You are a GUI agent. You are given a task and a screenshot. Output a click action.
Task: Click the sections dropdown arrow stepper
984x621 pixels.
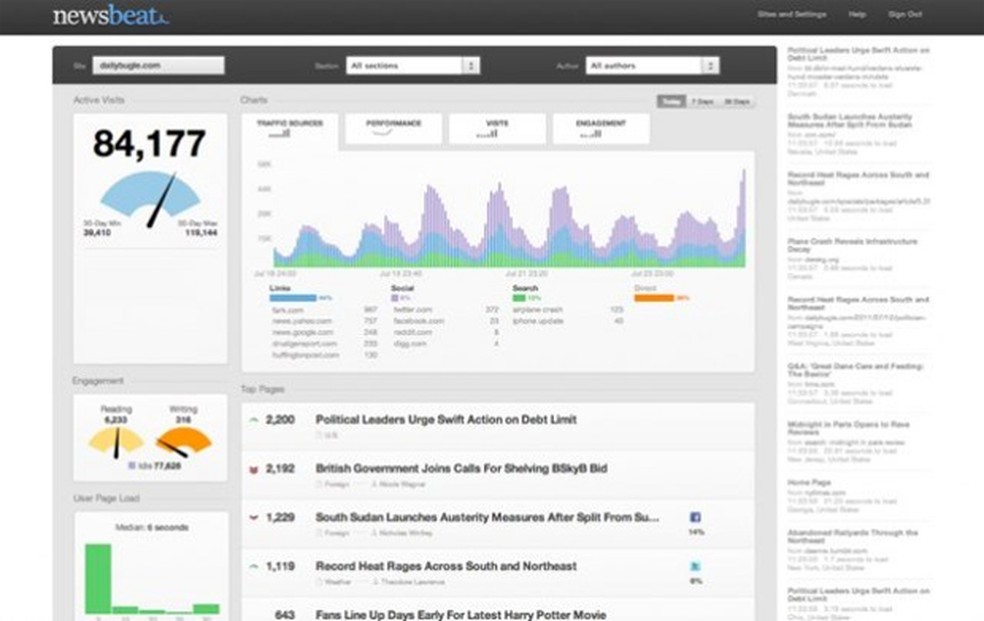click(x=471, y=65)
